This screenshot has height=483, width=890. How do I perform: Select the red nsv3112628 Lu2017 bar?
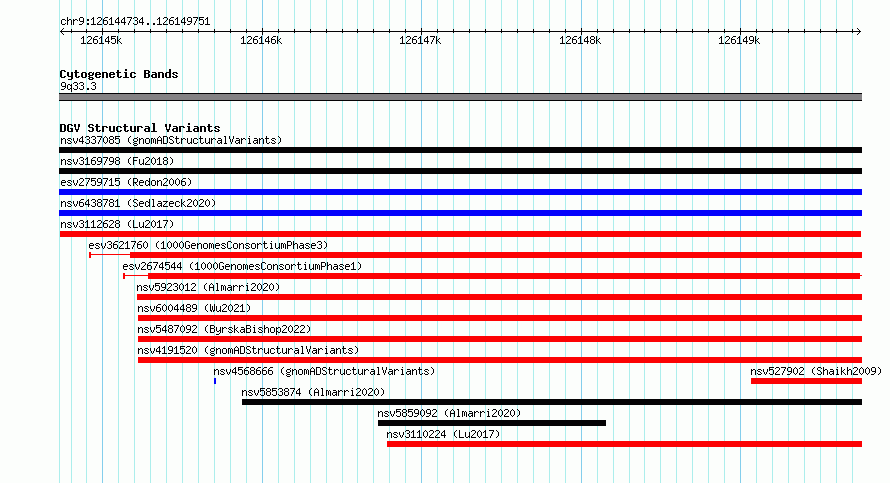click(x=460, y=234)
